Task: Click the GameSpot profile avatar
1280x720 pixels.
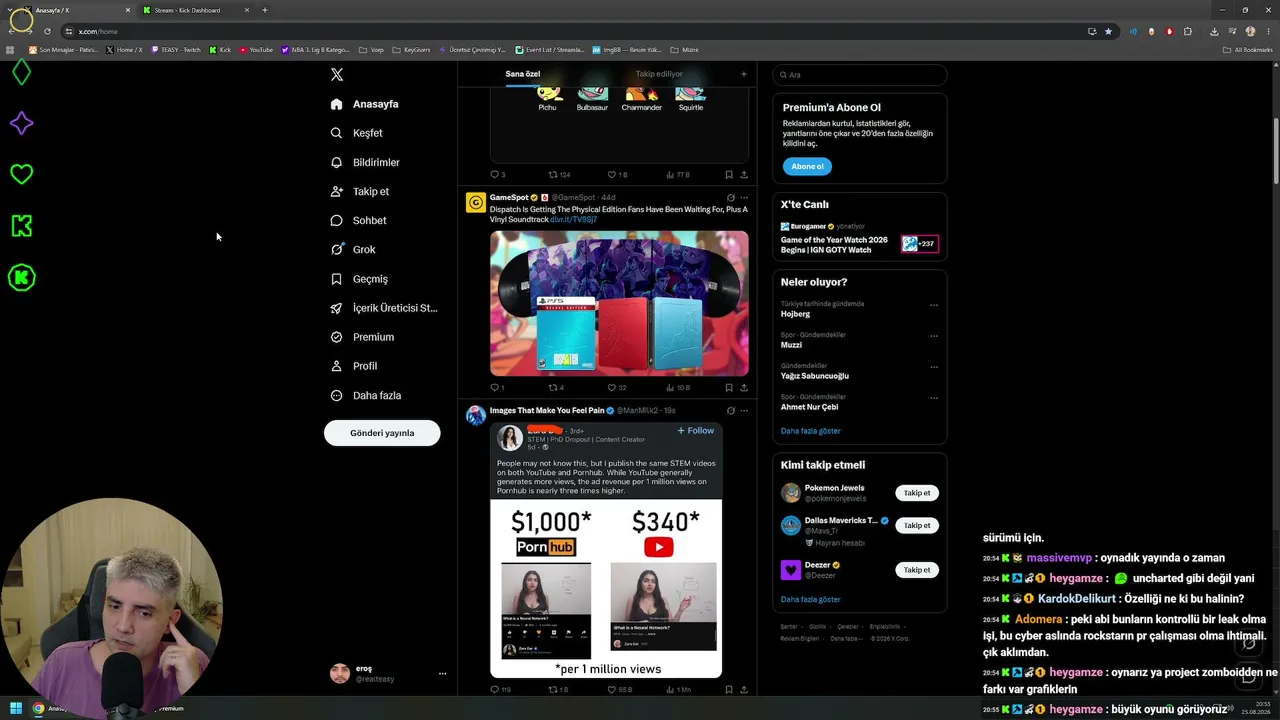Action: pyautogui.click(x=476, y=203)
